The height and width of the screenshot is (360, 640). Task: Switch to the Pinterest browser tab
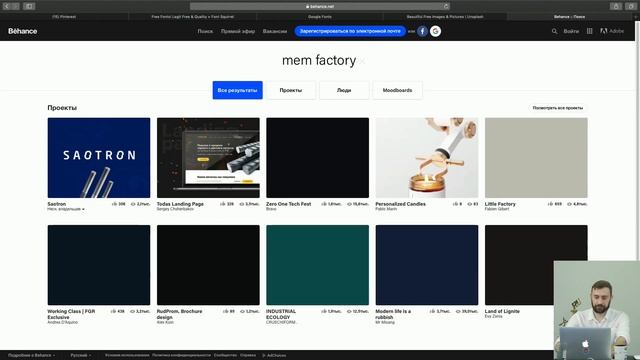point(64,17)
